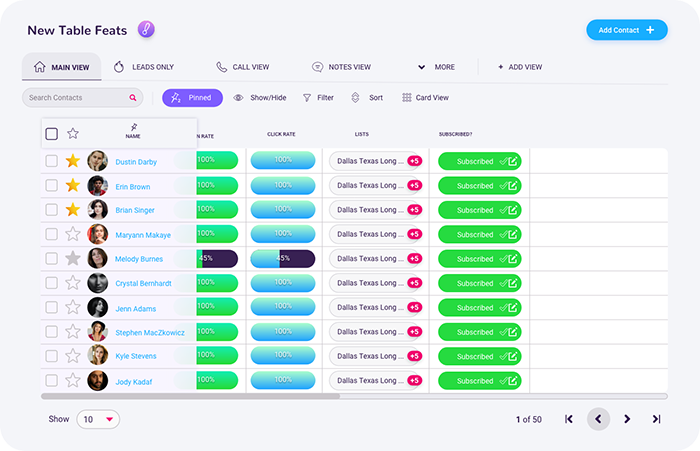Star the Stephen MacZkowicz row
Viewport: 700px width, 451px height.
(73, 331)
